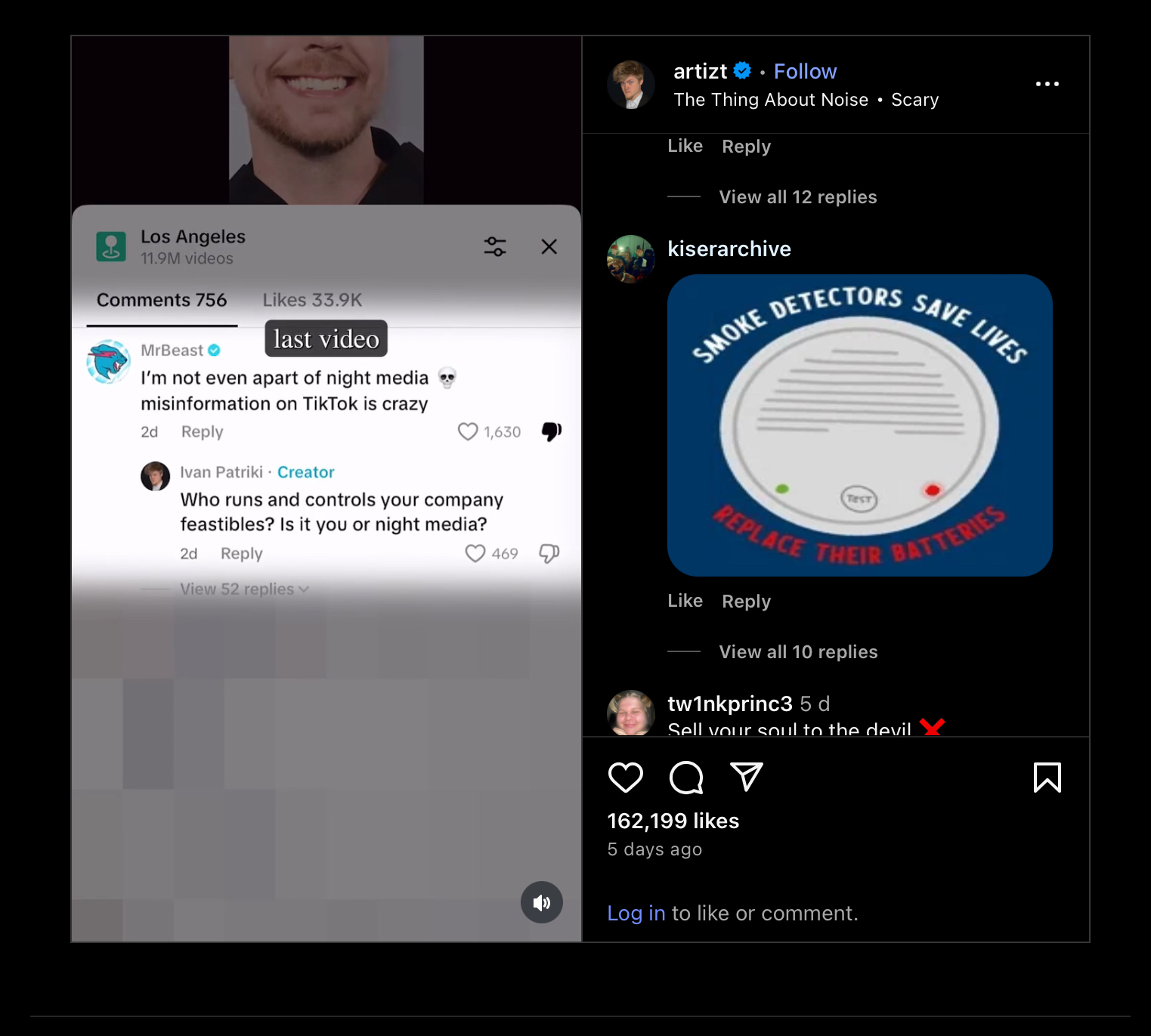Viewport: 1151px width, 1036px height.
Task: Open the kiserarchive username link
Action: tap(729, 249)
